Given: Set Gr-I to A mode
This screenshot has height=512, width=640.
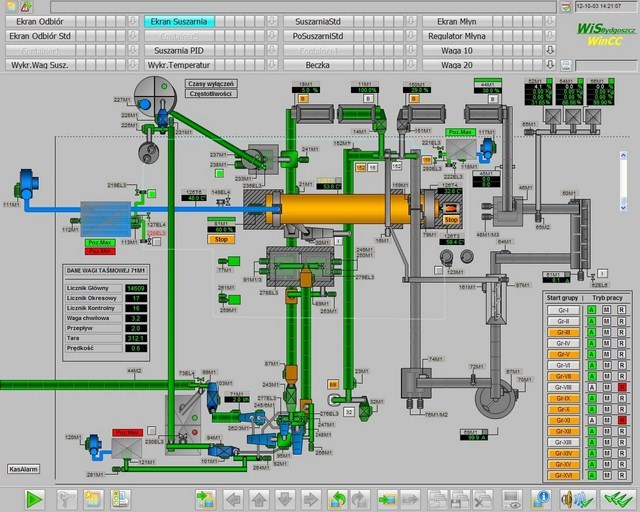Looking at the screenshot, I should [x=591, y=310].
